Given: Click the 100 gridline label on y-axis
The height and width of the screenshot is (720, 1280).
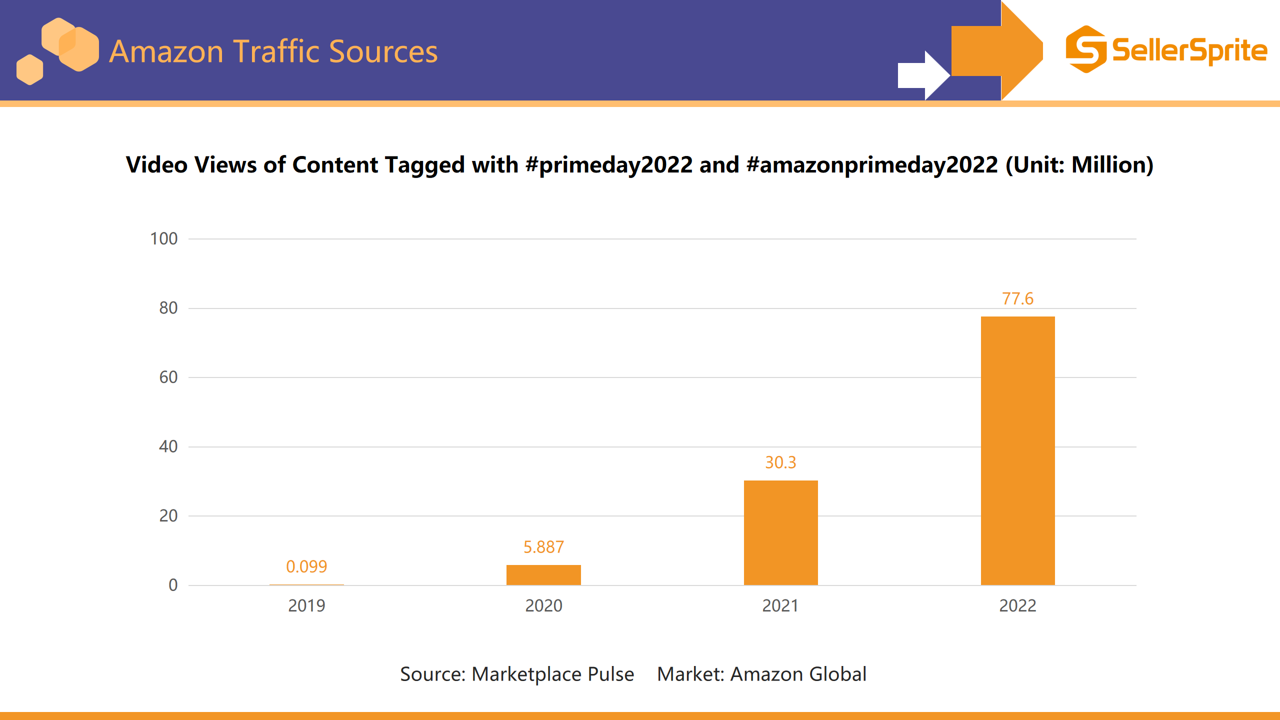Looking at the screenshot, I should (165, 238).
